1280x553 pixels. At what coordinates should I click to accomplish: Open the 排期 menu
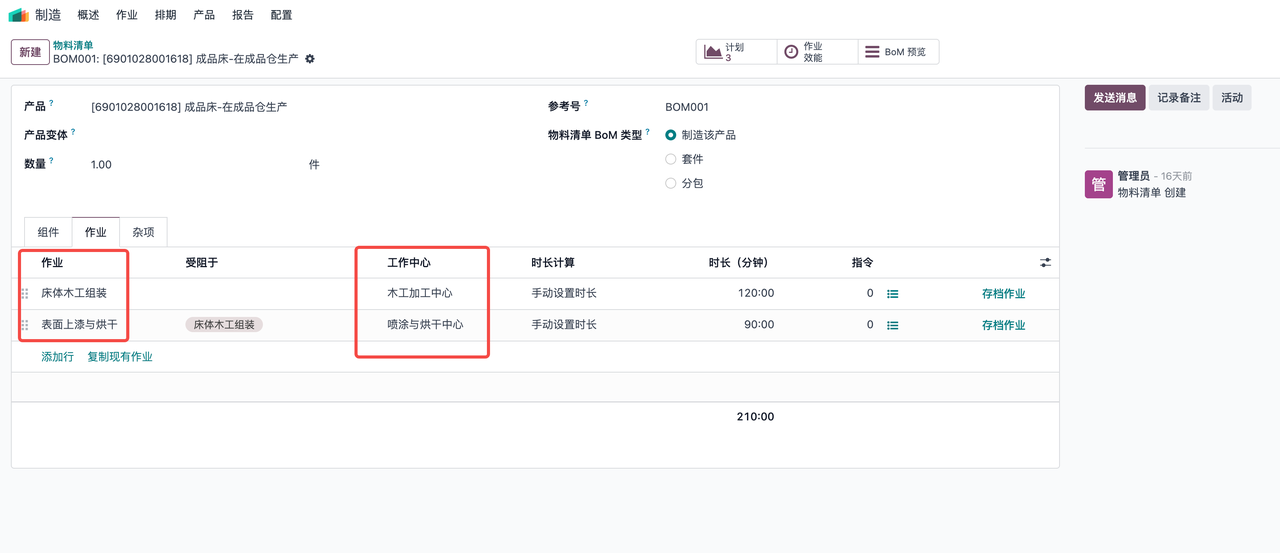[166, 15]
